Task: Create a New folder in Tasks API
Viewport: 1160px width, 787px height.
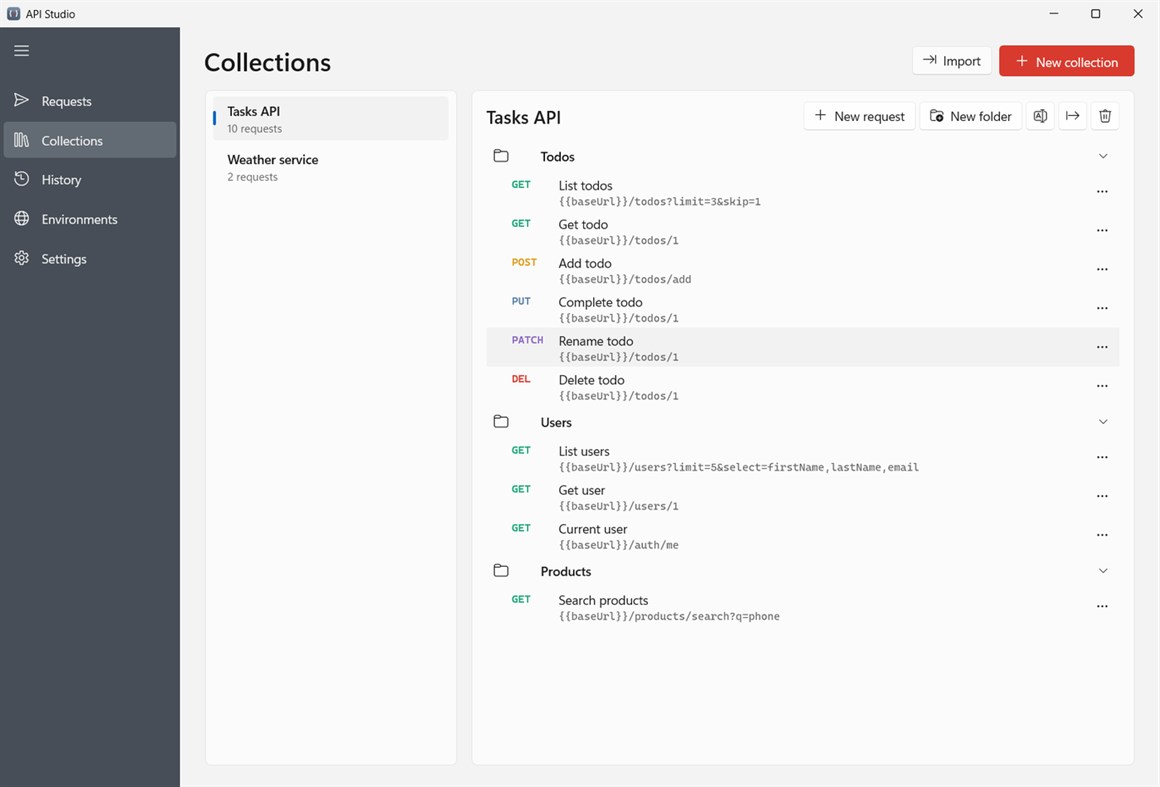Action: [x=971, y=116]
